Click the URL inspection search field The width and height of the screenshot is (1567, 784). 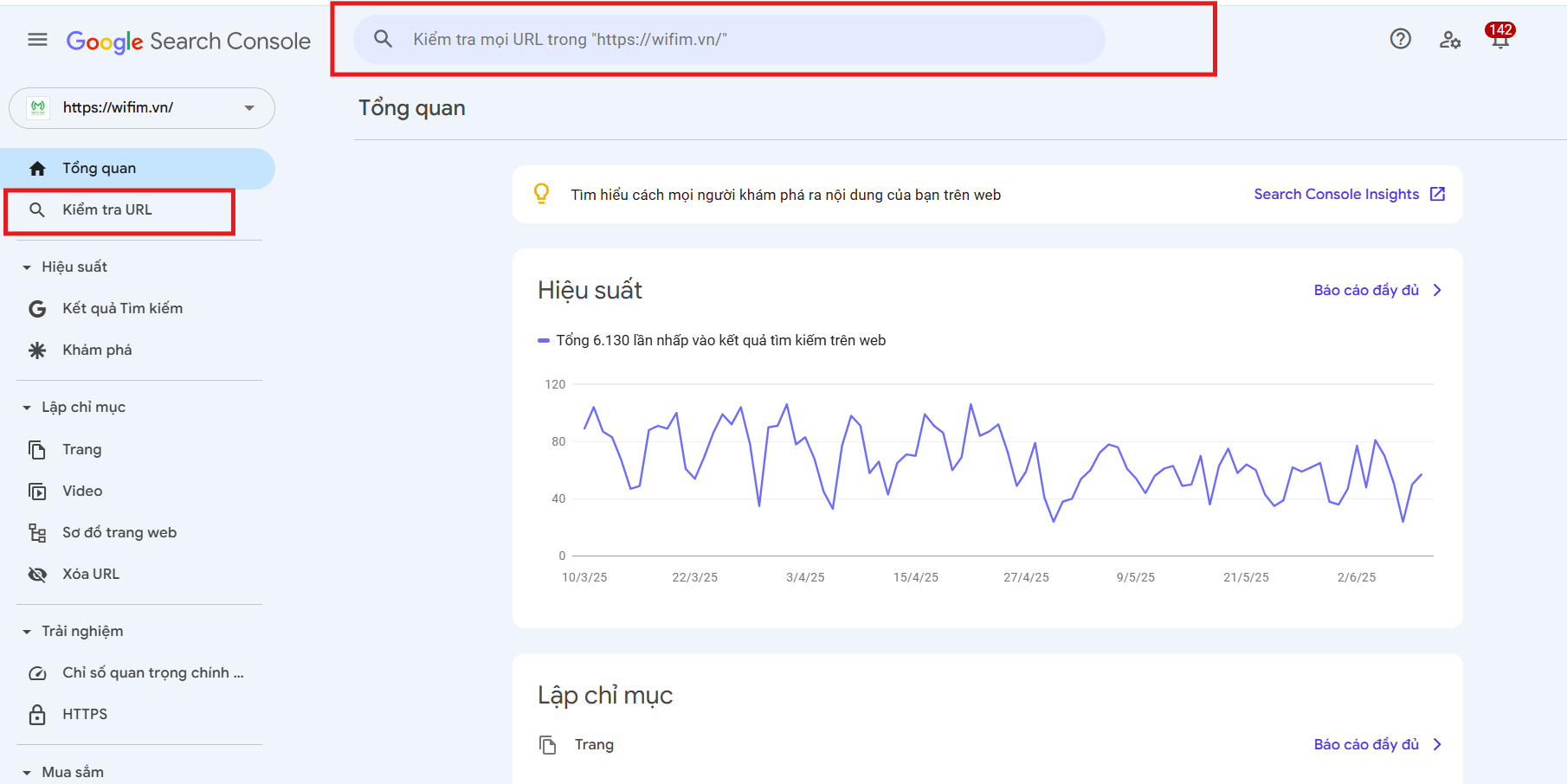click(x=729, y=40)
